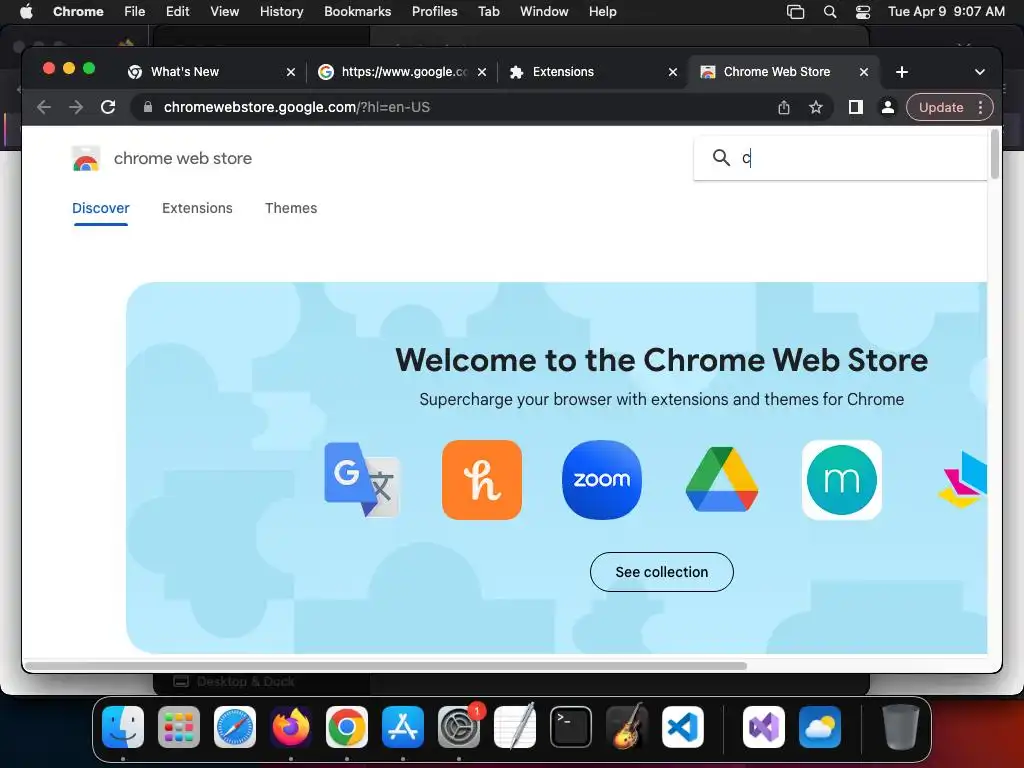Close the Extensions browser tab

pyautogui.click(x=673, y=72)
